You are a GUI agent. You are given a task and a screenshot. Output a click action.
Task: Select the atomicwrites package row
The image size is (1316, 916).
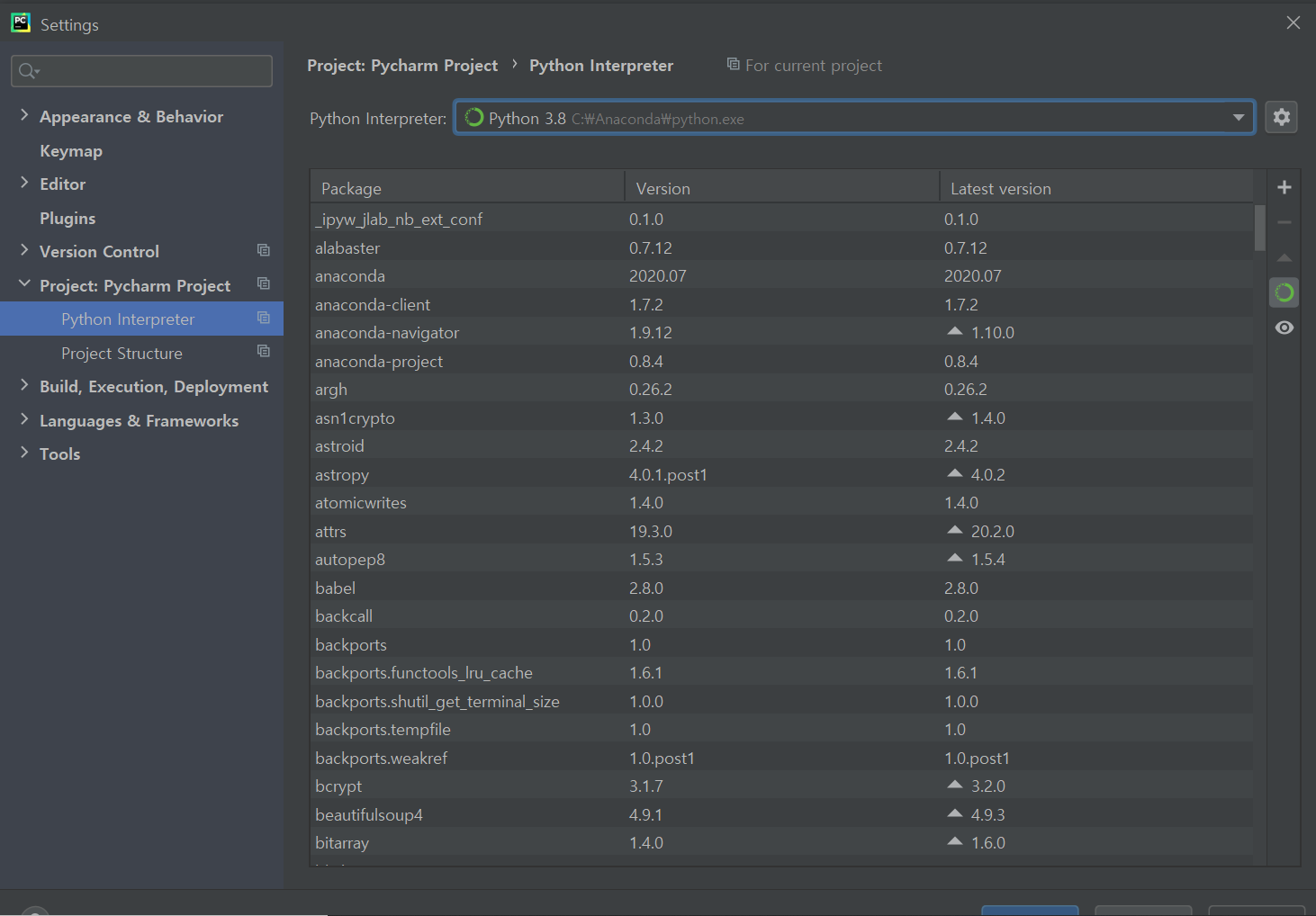click(x=781, y=503)
